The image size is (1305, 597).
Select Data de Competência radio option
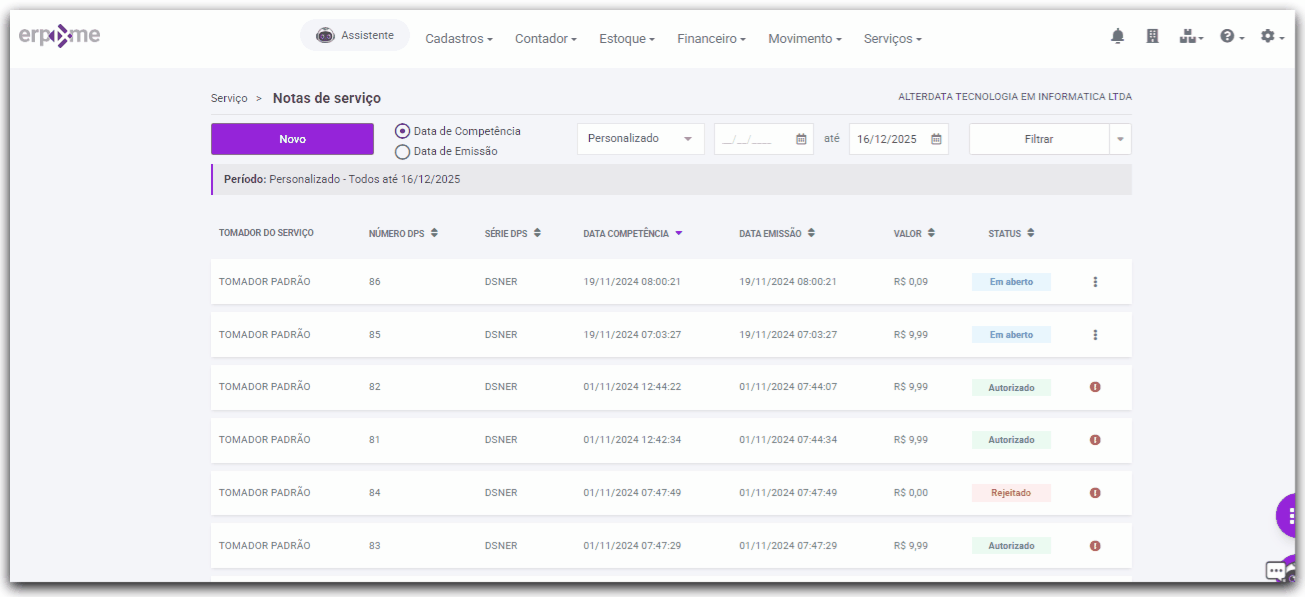403,131
